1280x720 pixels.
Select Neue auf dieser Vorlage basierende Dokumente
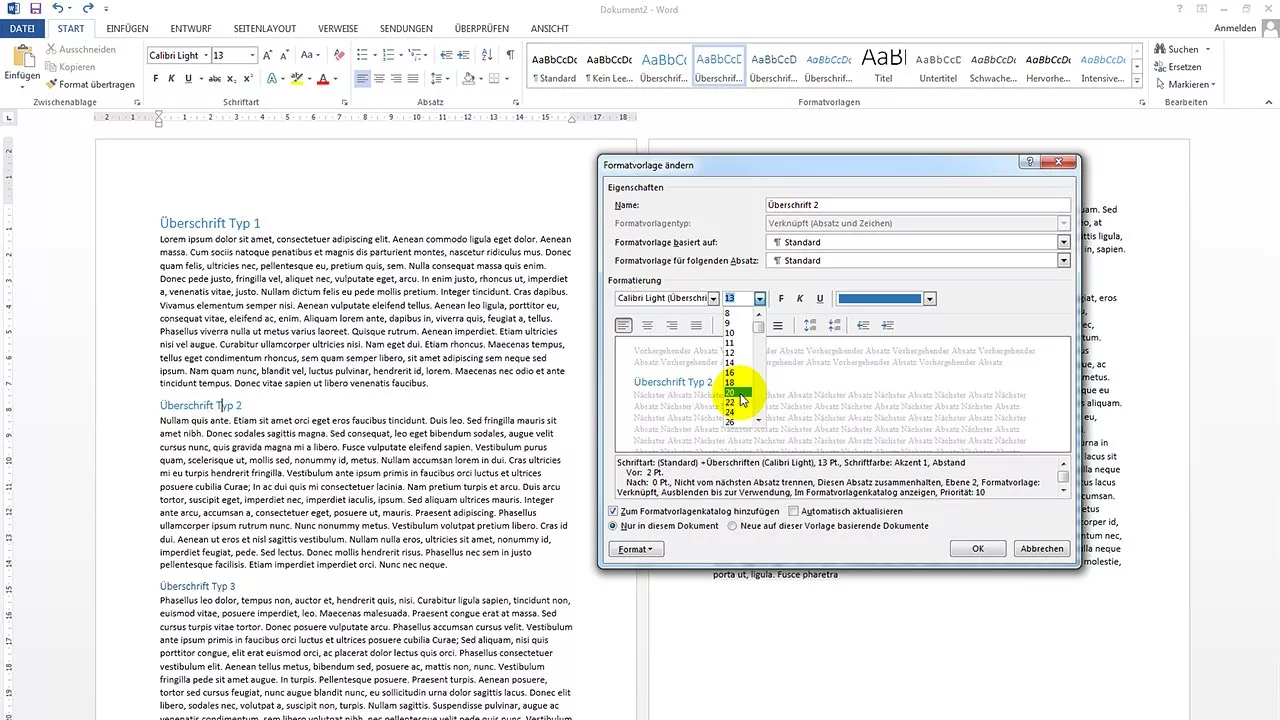pos(732,526)
